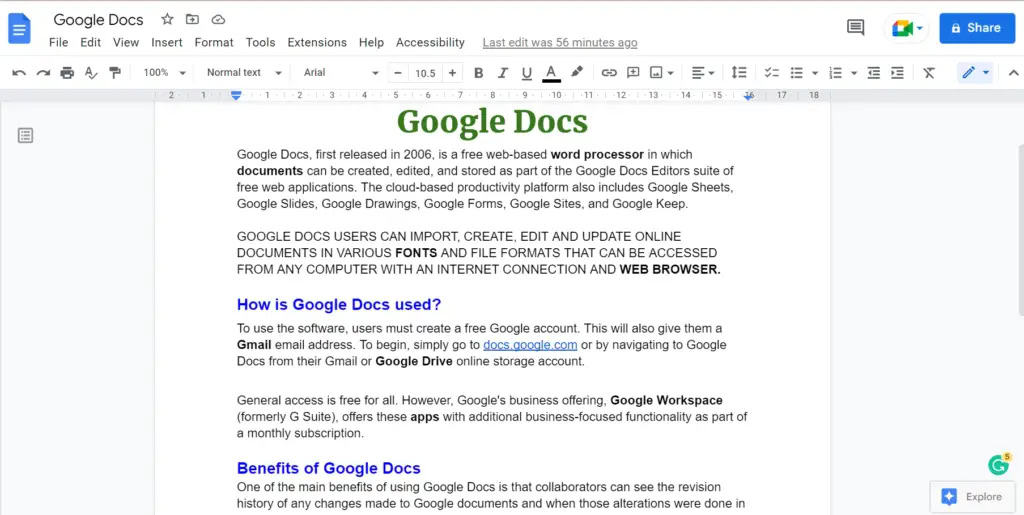Open the text color picker
This screenshot has height=515, width=1024.
[551, 72]
